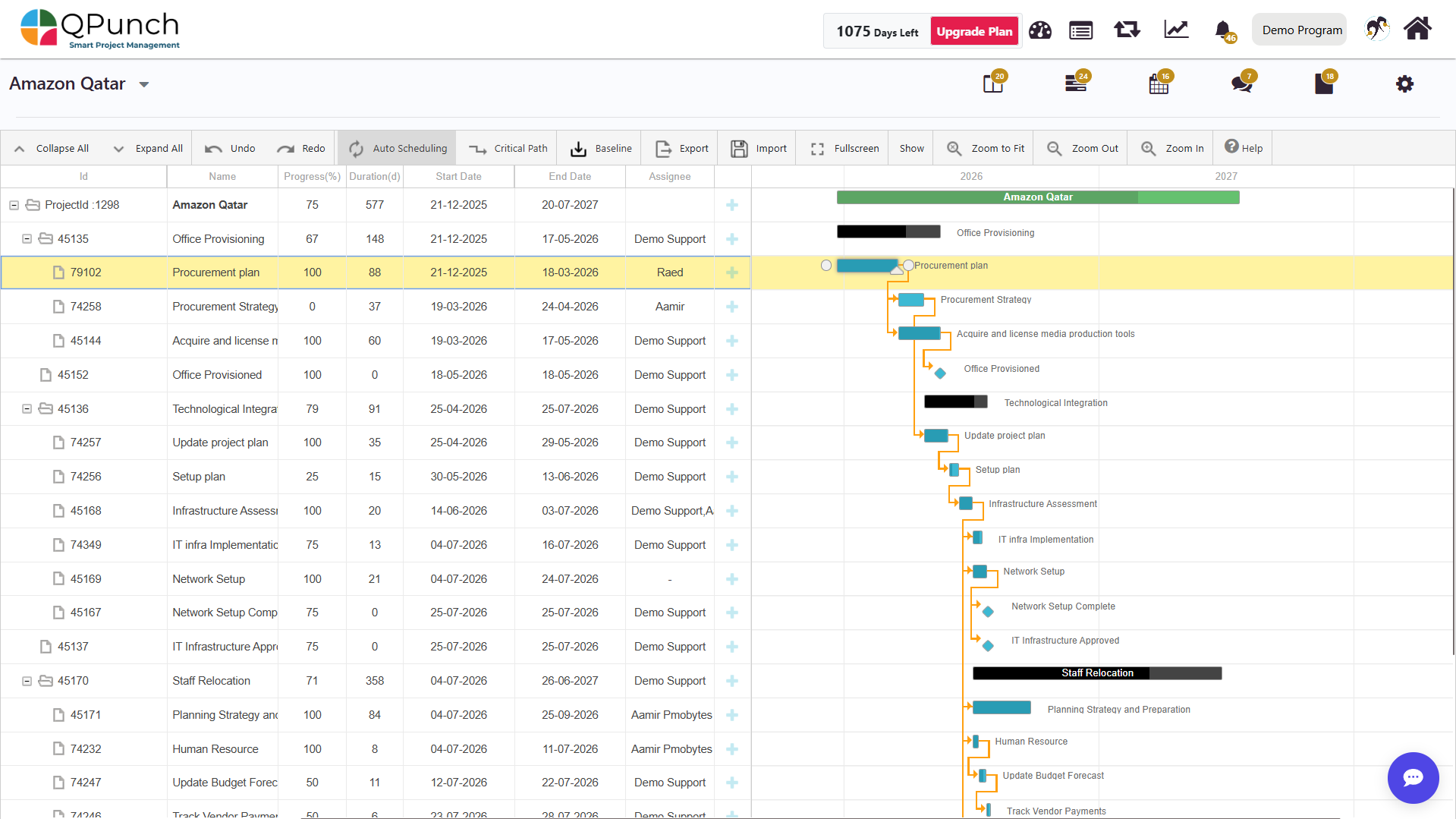Click the Export toolbar option
The height and width of the screenshot is (819, 1456).
tap(681, 149)
